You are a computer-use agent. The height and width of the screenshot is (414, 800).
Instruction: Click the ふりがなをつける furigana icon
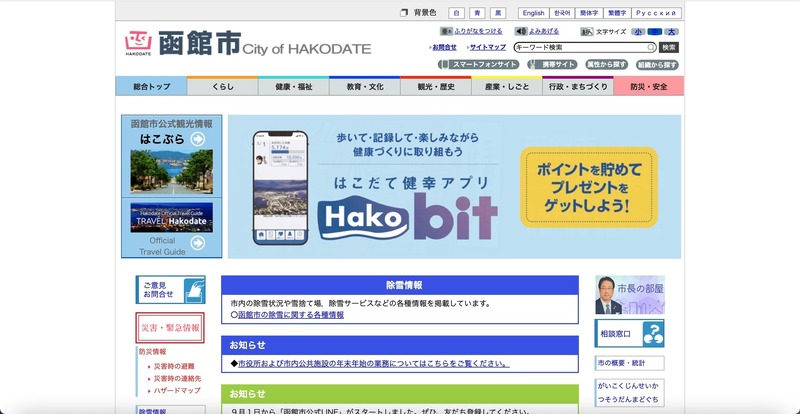[x=445, y=32]
